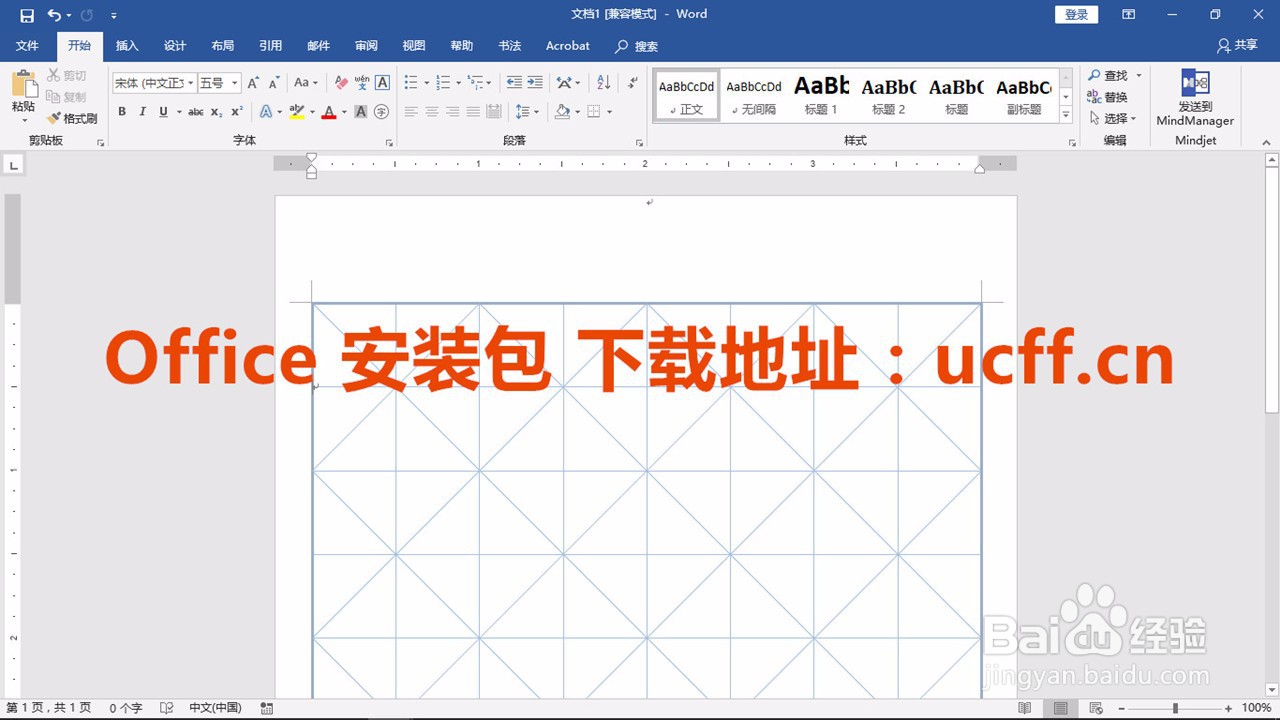Screen dimensions: 1280x720
Task: Open bullet list dropdown arrow
Action: 426,83
